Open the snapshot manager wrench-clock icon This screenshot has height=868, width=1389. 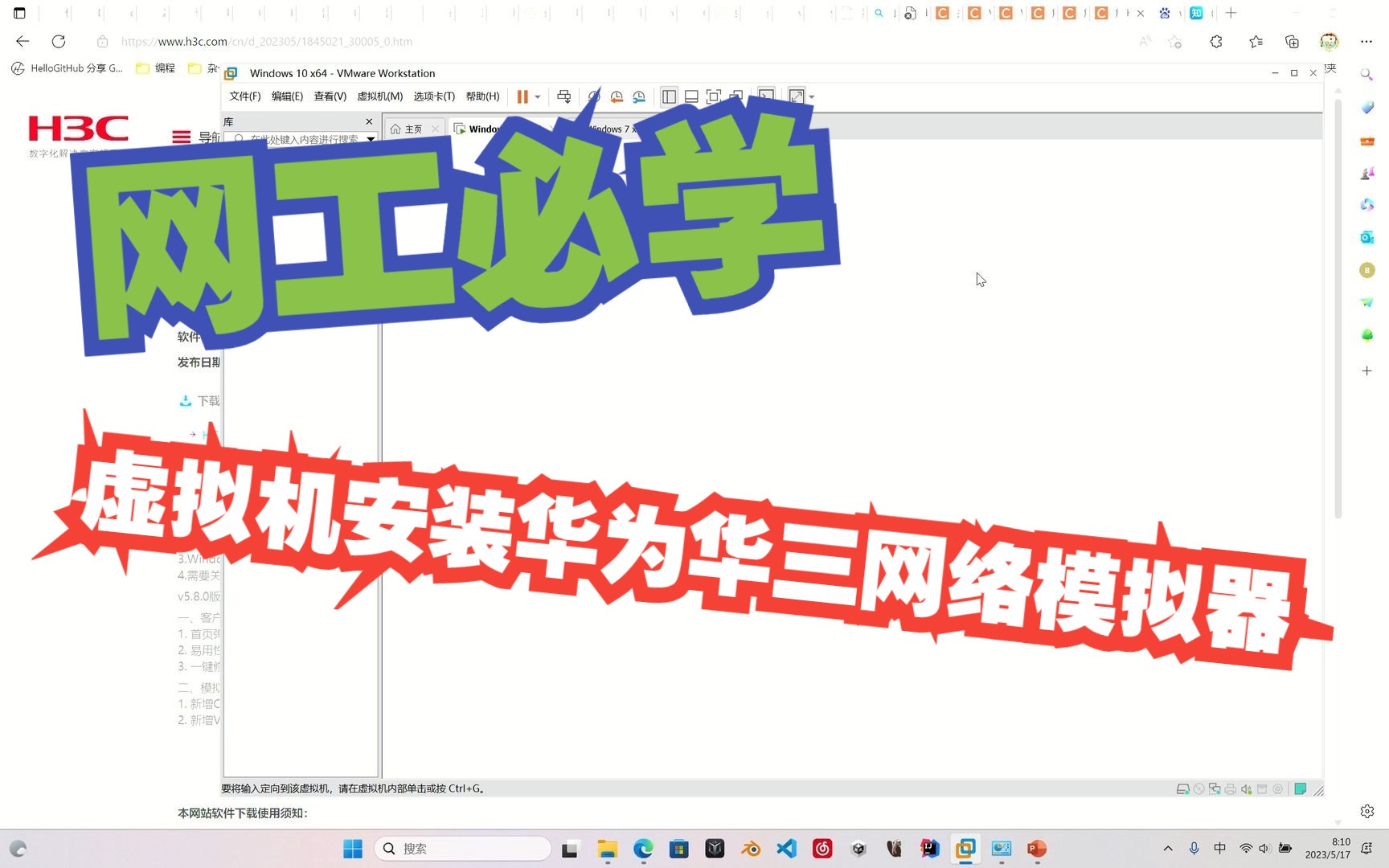(x=639, y=96)
